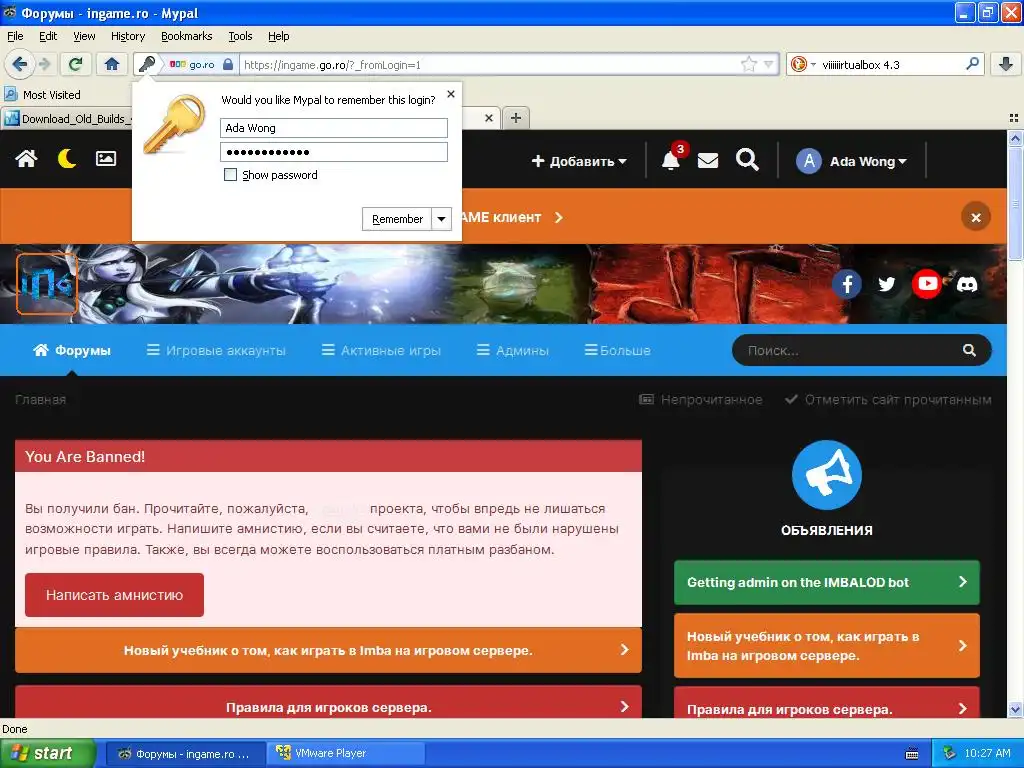Screen dimensions: 1024x768
Task: Open the Facebook social link
Action: [x=847, y=284]
